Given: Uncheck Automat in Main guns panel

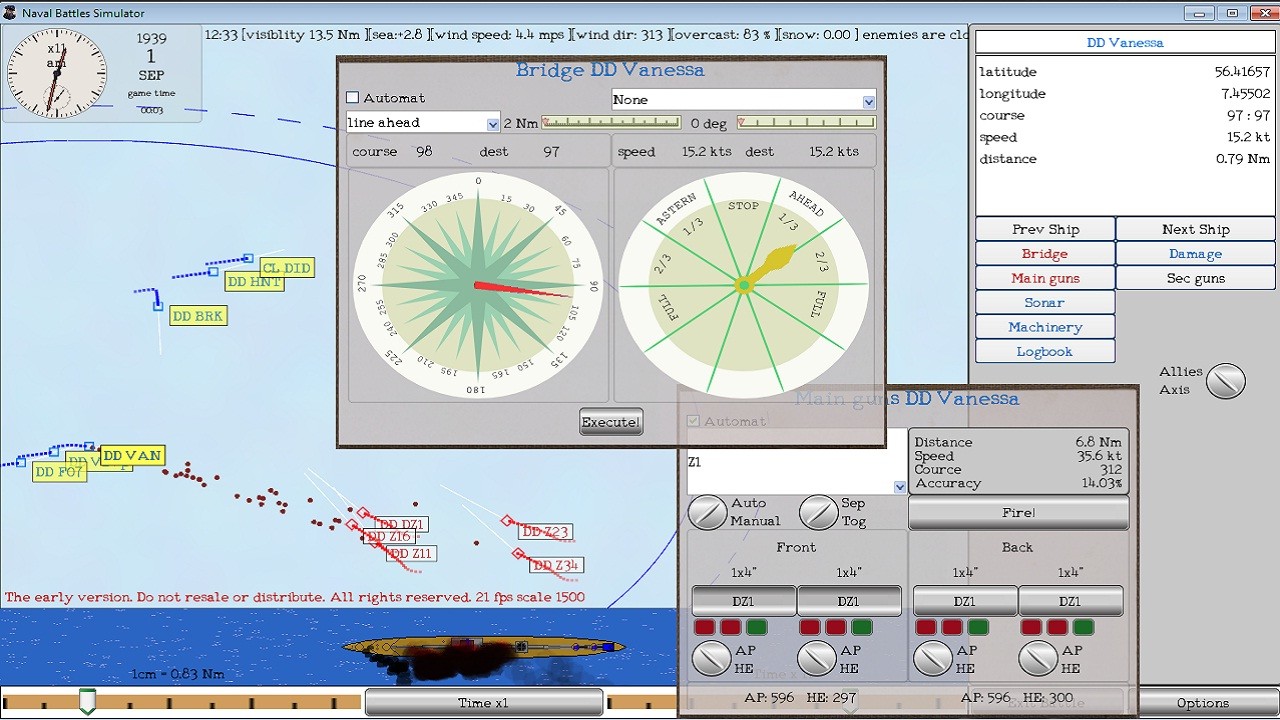Looking at the screenshot, I should coord(694,420).
